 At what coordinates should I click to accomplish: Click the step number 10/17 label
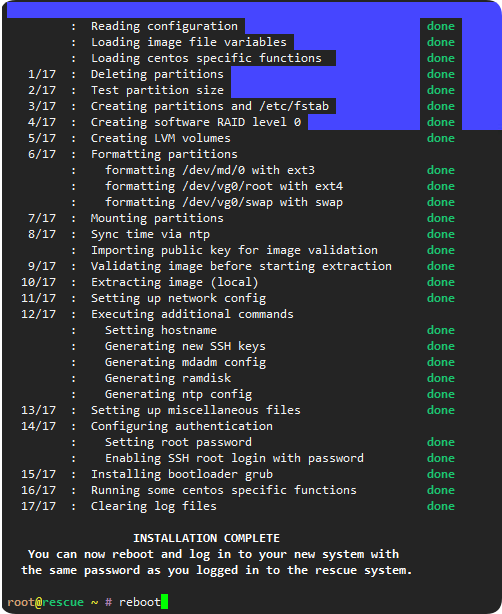click(38, 282)
